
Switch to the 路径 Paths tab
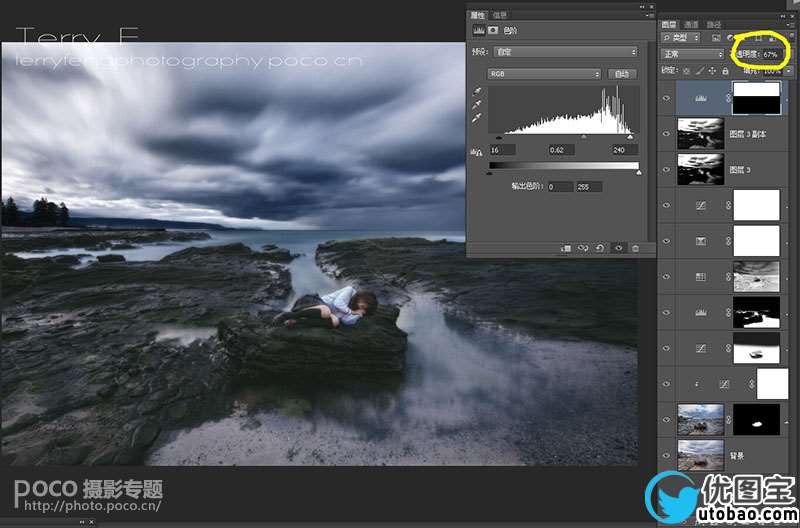713,24
